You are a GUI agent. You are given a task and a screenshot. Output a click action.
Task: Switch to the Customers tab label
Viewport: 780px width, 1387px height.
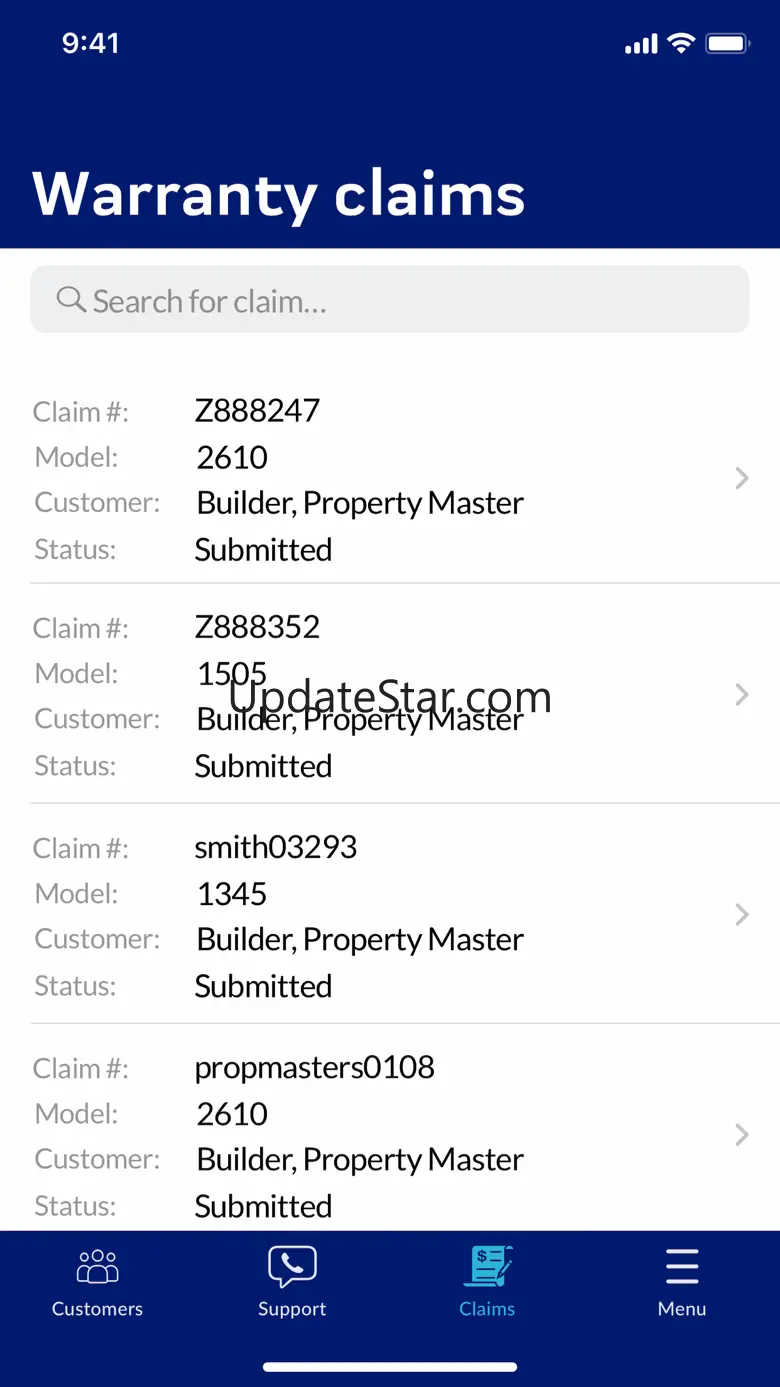[x=97, y=1309]
